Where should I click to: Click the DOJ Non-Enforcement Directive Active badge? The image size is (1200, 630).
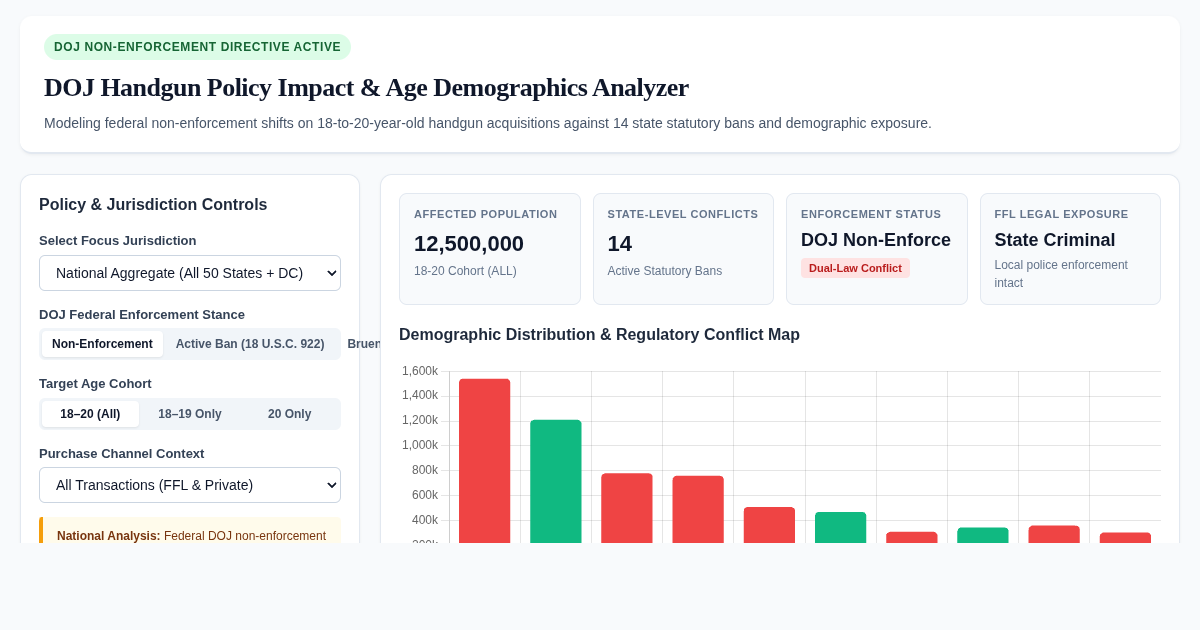coord(197,47)
